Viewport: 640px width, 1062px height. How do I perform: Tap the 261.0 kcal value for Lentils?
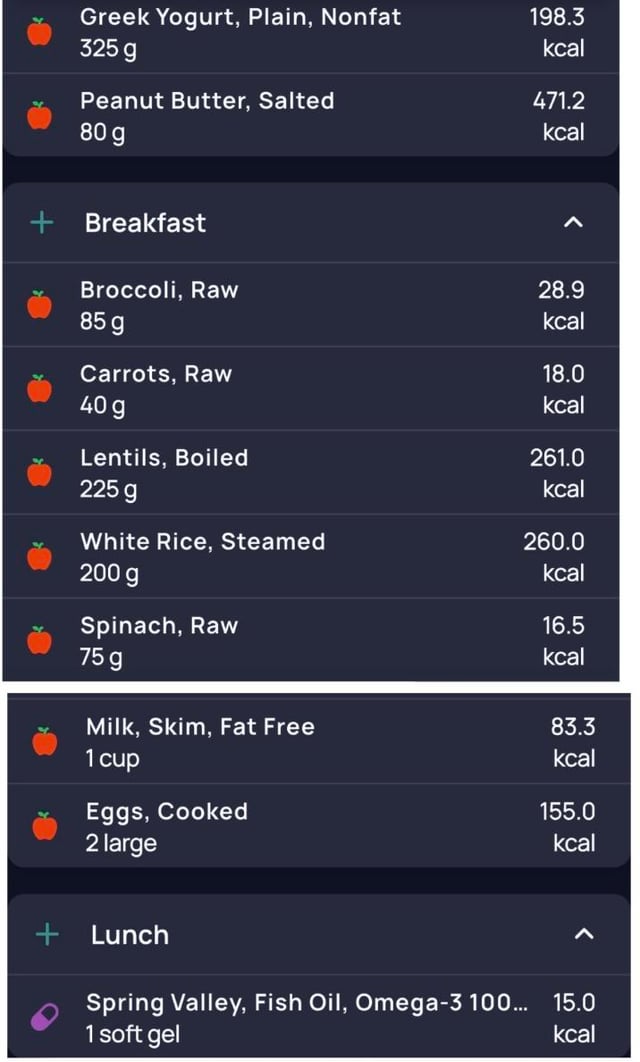click(x=557, y=473)
